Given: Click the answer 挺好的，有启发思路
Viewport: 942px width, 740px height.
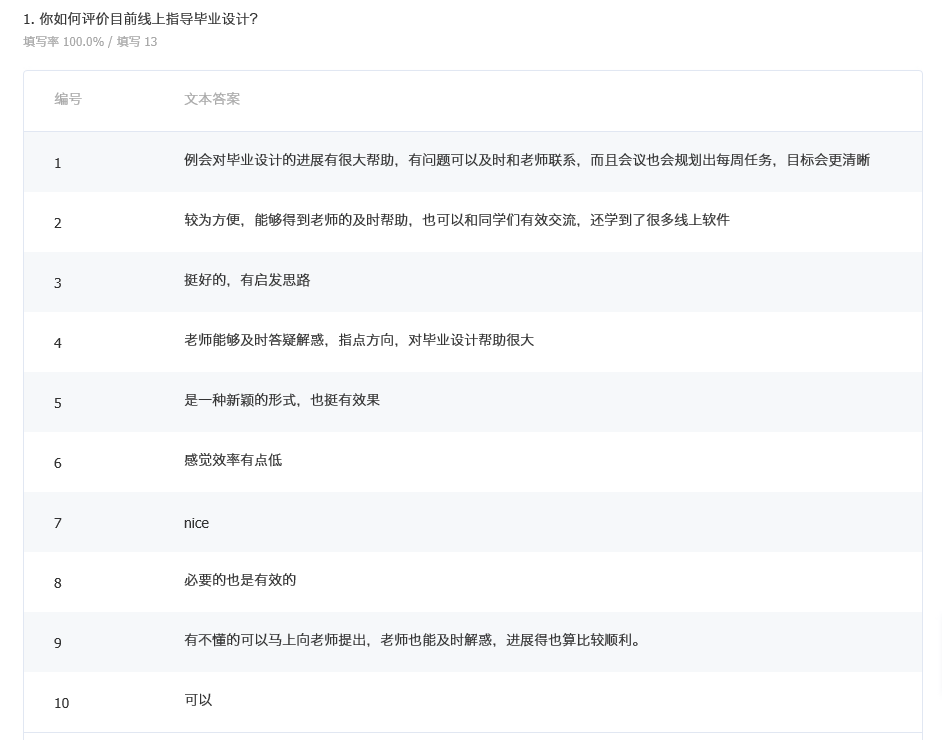Looking at the screenshot, I should click(247, 280).
